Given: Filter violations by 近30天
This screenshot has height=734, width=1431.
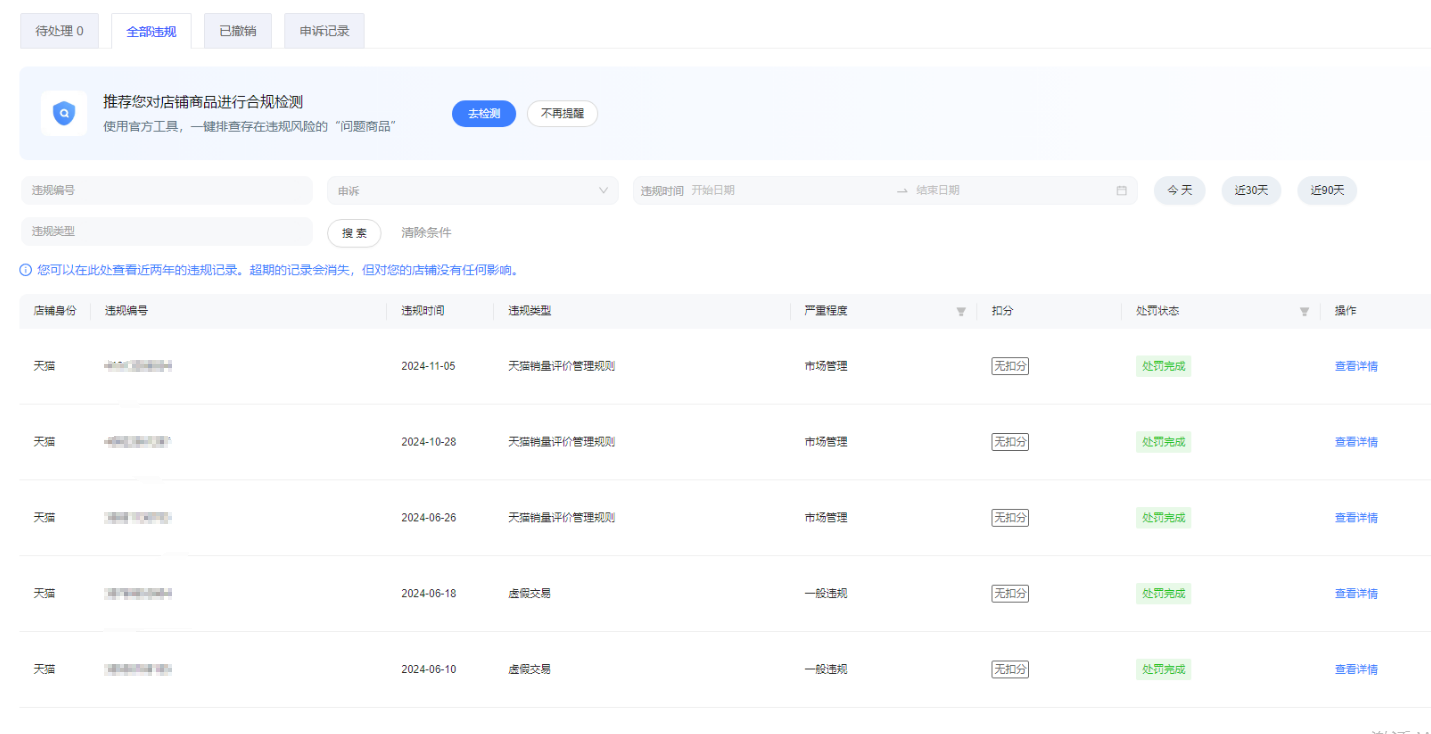Looking at the screenshot, I should click(1251, 191).
